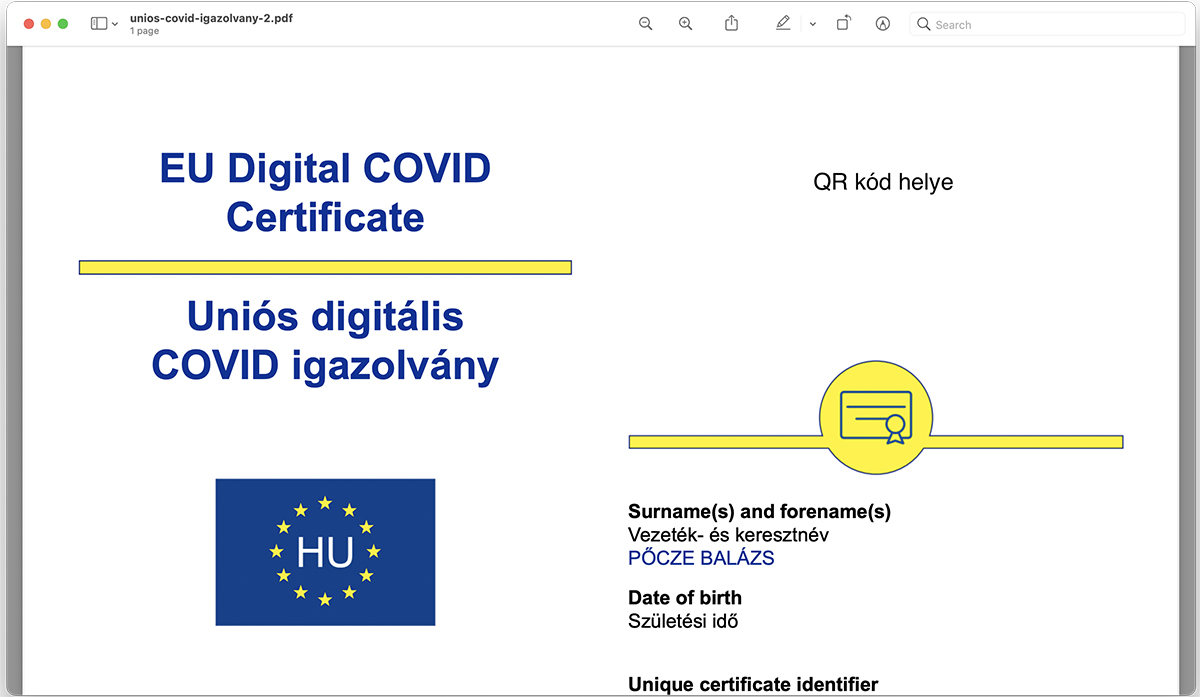Click the 'Date of birth' label
Screen dimensions: 1200x697
click(x=685, y=598)
